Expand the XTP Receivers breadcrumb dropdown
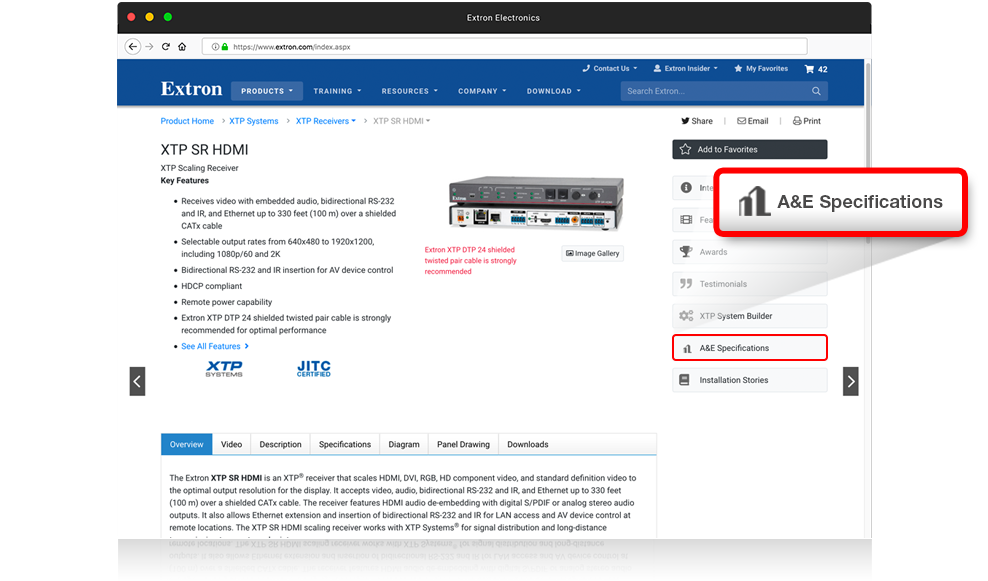 click(326, 121)
